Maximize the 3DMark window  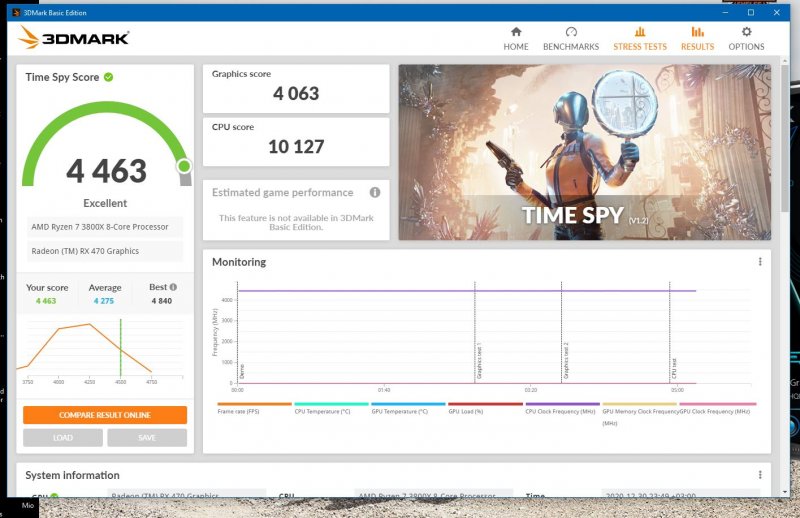(x=751, y=12)
